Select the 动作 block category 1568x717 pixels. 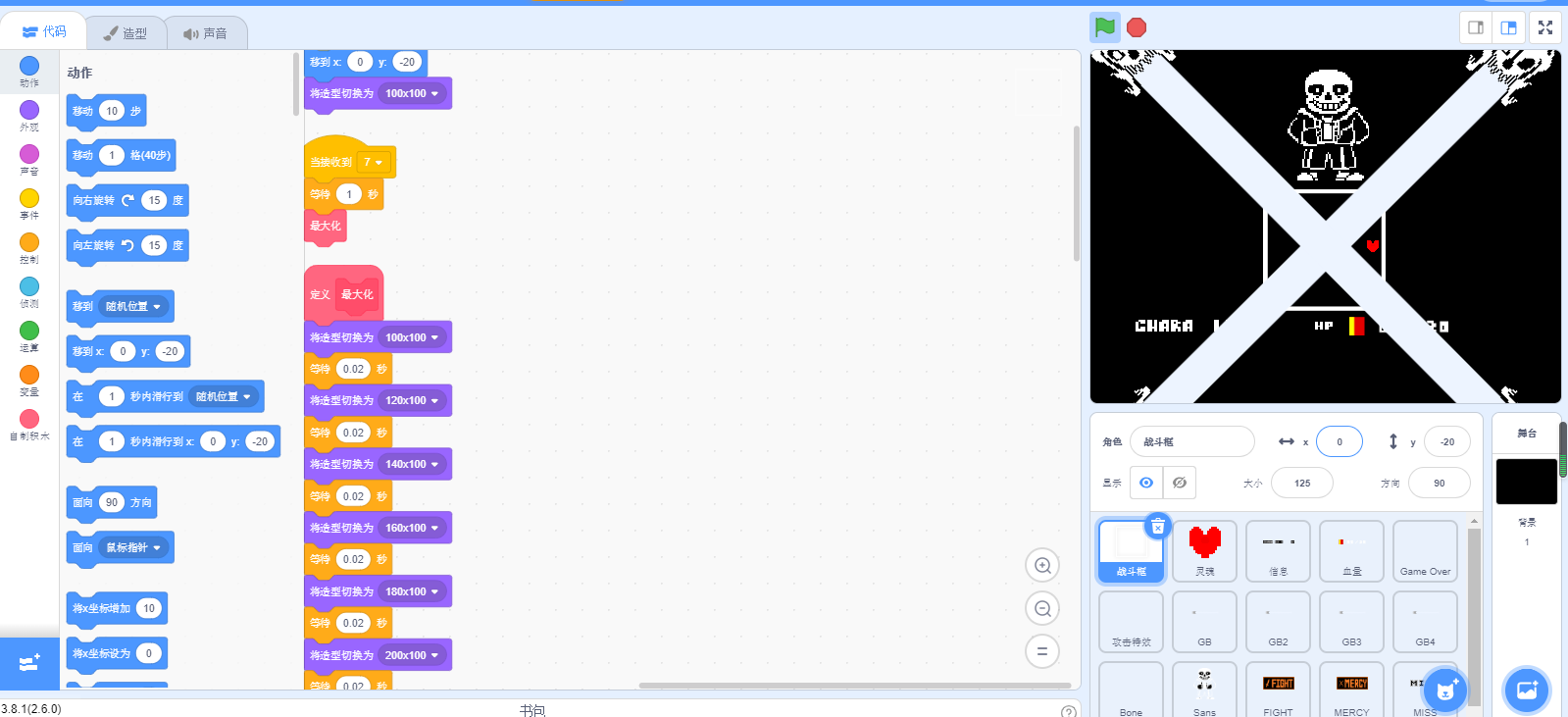tap(29, 72)
